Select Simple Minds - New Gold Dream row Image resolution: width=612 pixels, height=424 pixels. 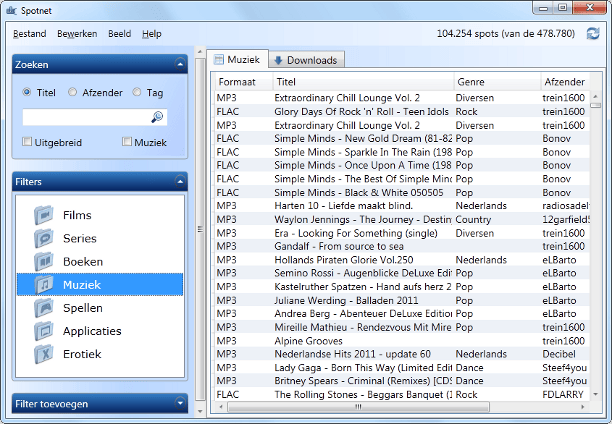click(x=402, y=139)
